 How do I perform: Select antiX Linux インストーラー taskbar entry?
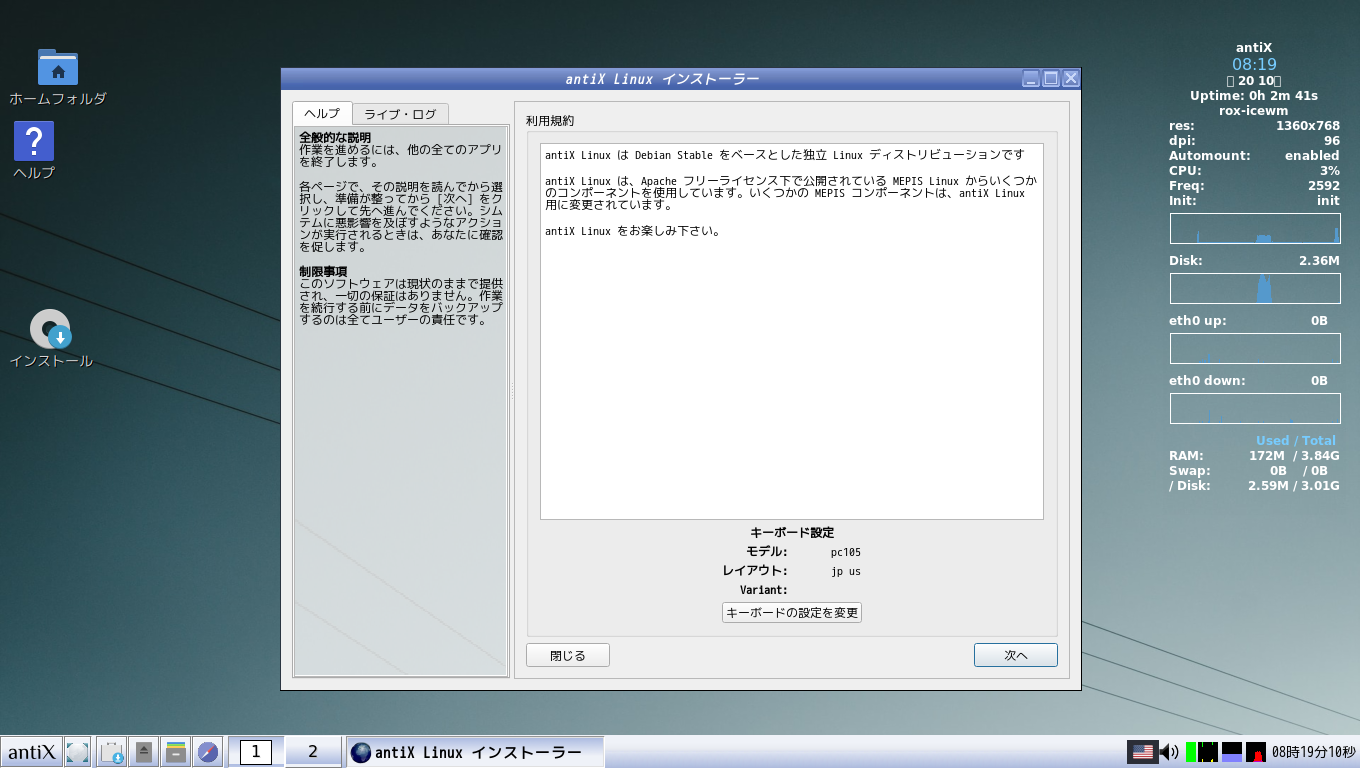point(475,752)
